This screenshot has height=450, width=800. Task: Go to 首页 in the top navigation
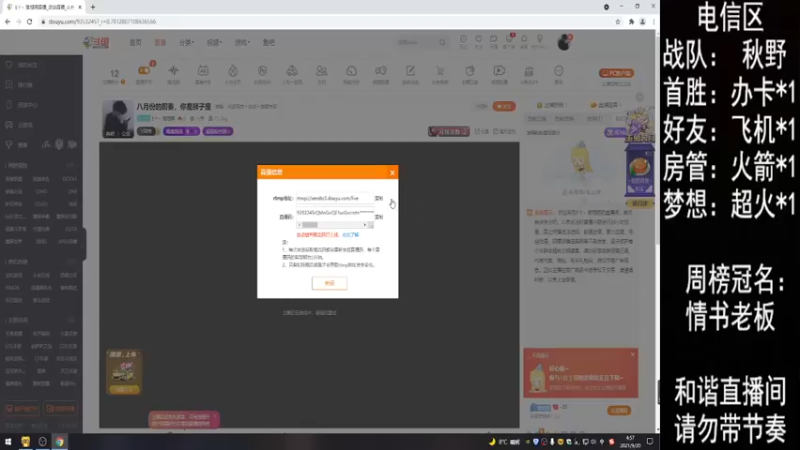click(x=135, y=43)
